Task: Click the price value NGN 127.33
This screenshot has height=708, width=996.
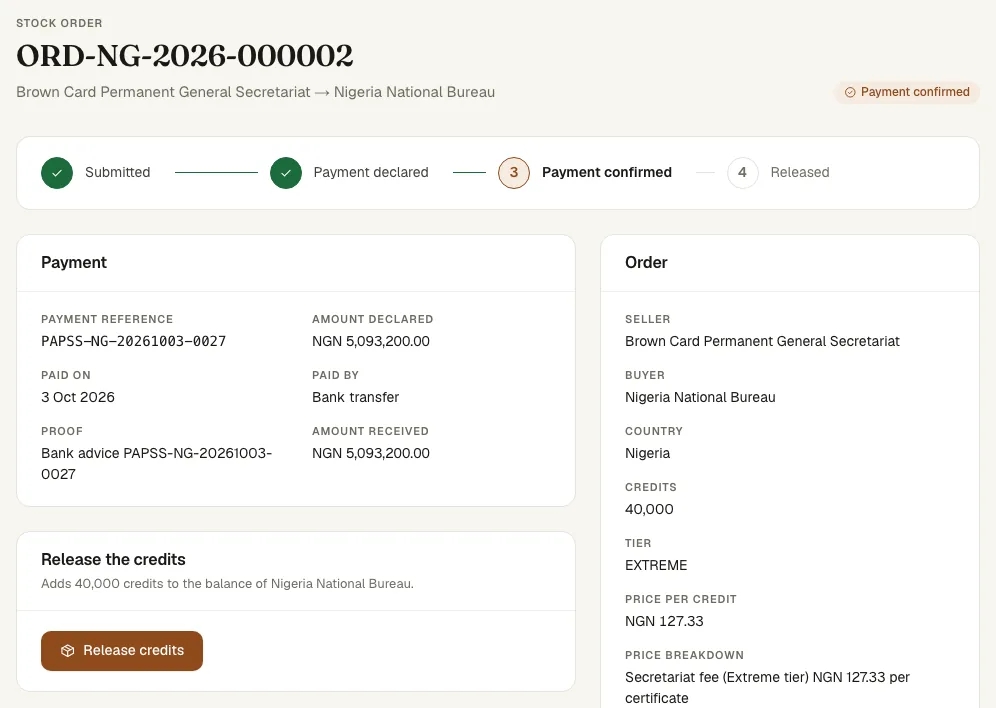Action: (x=664, y=621)
